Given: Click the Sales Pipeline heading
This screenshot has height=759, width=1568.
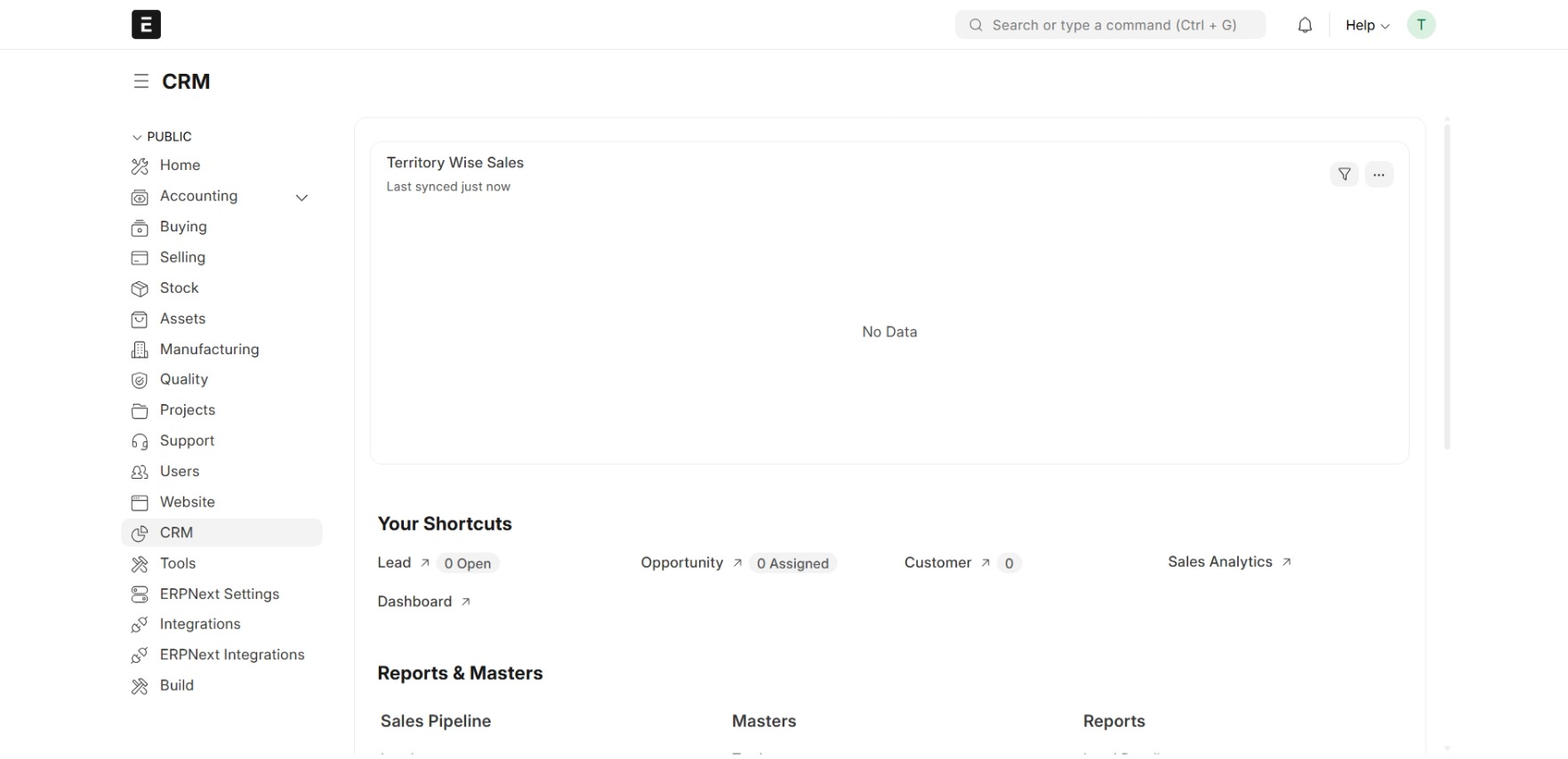Looking at the screenshot, I should tap(436, 722).
